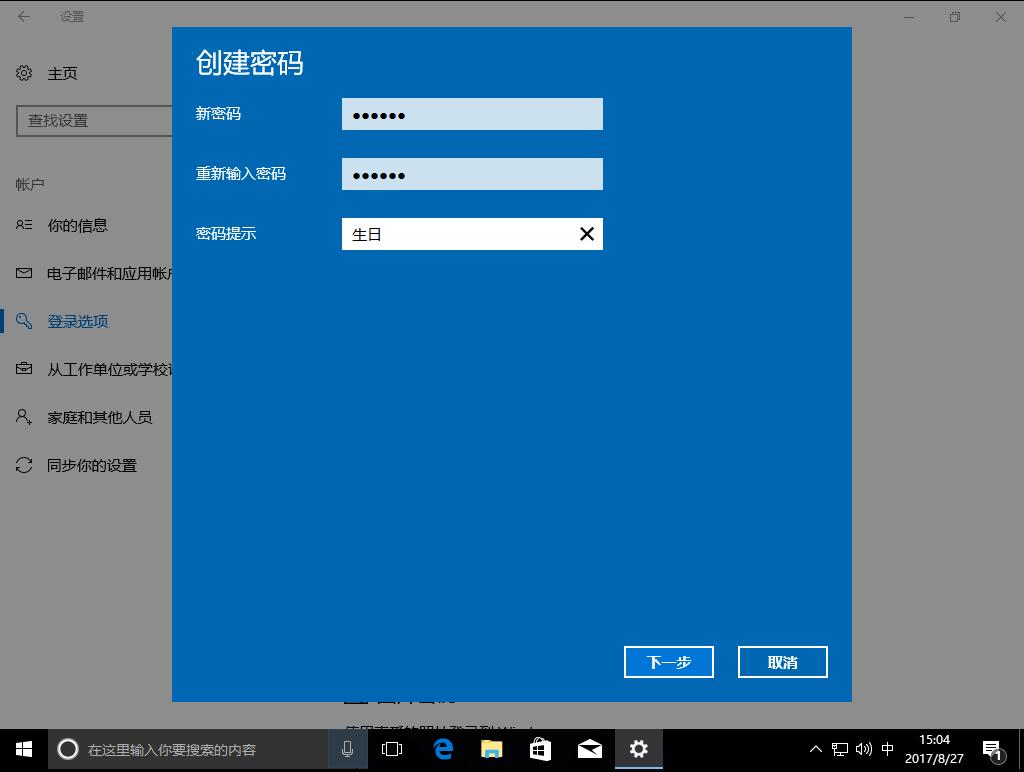
Task: Click the 下一步 button
Action: click(x=668, y=661)
